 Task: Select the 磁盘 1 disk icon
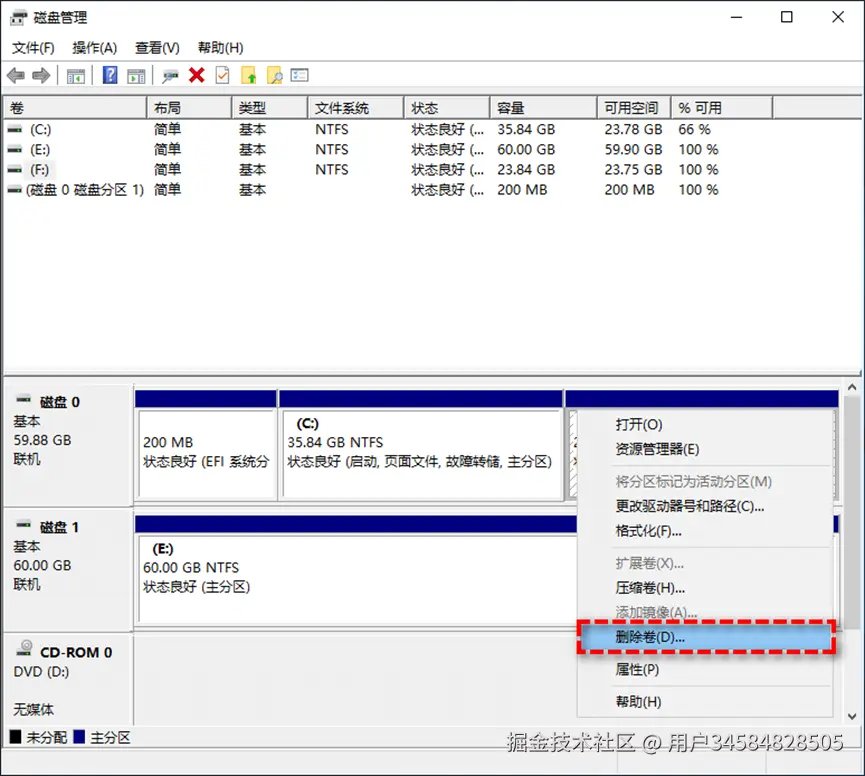click(24, 523)
